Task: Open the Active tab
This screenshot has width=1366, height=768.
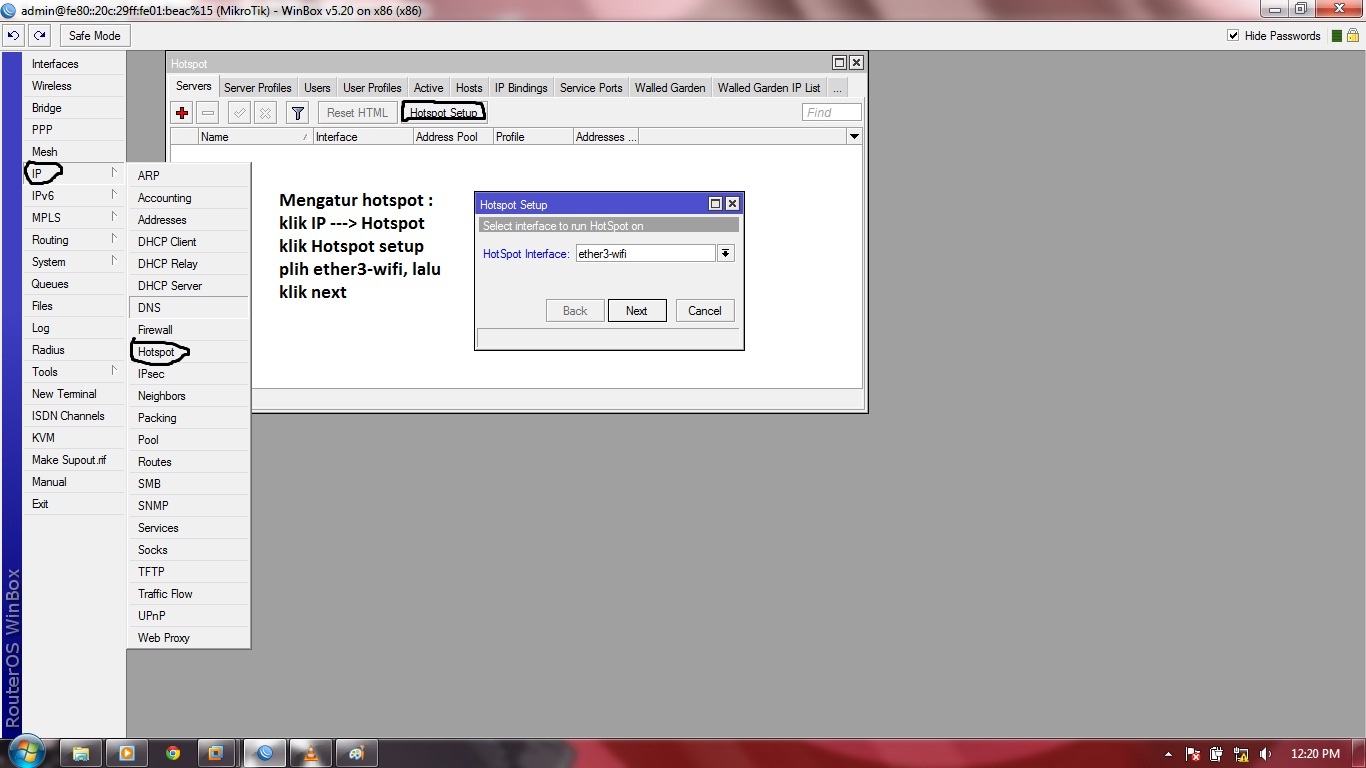Action: click(x=428, y=88)
